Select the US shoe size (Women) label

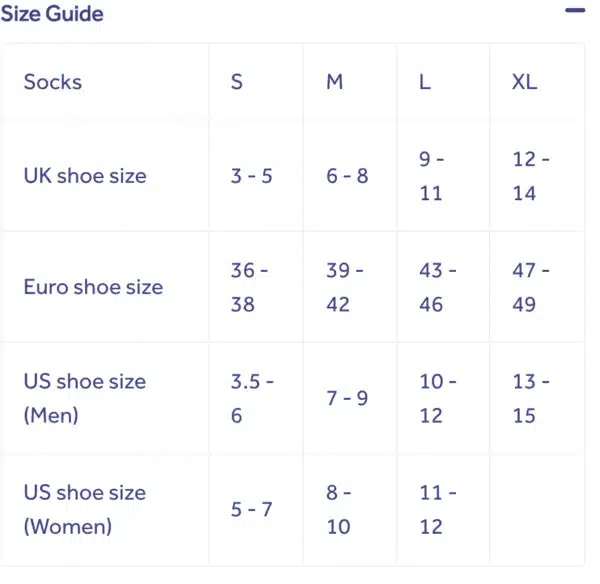pyautogui.click(x=85, y=509)
